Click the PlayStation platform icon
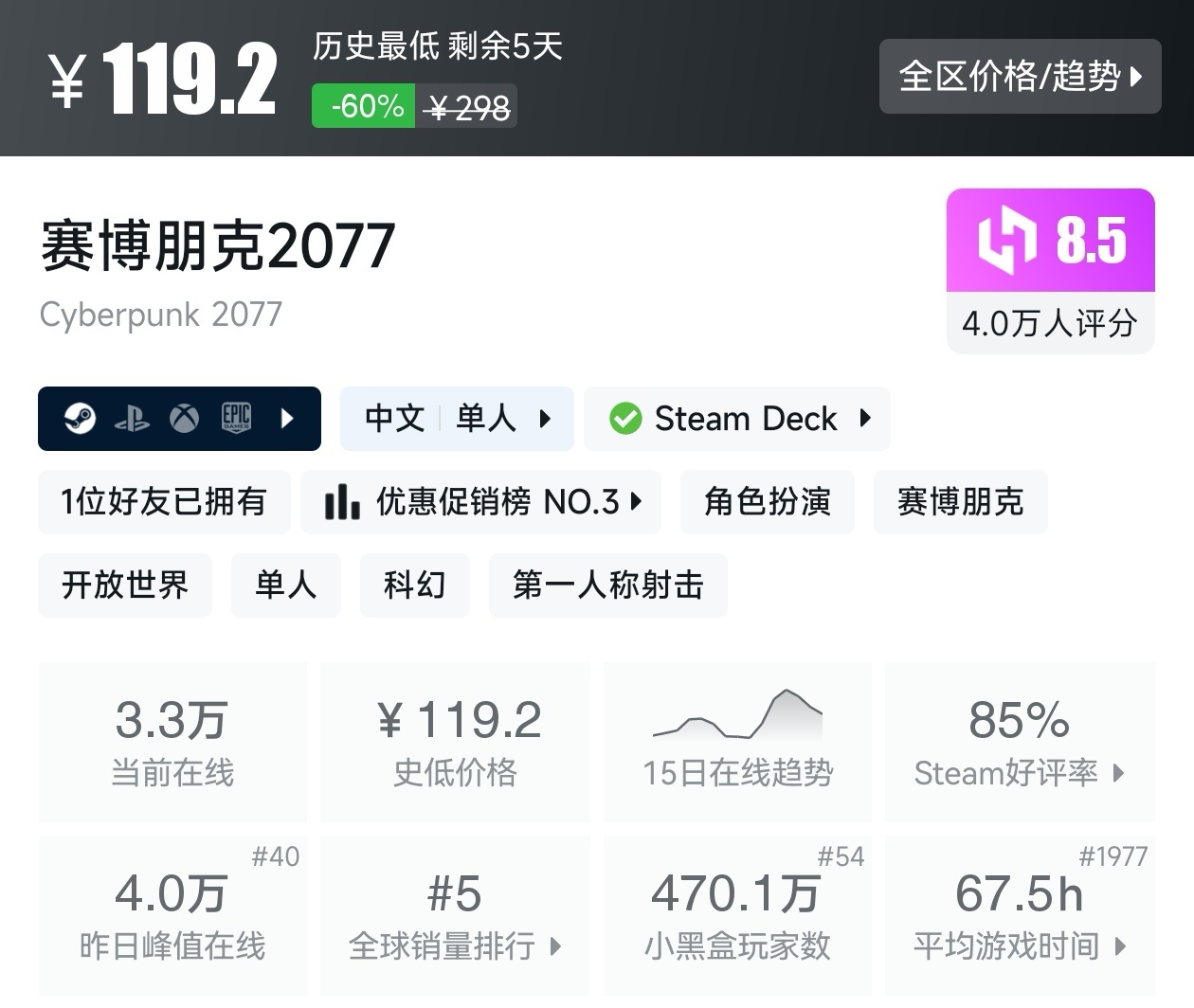Screen dimensions: 1194x1008 click(132, 419)
